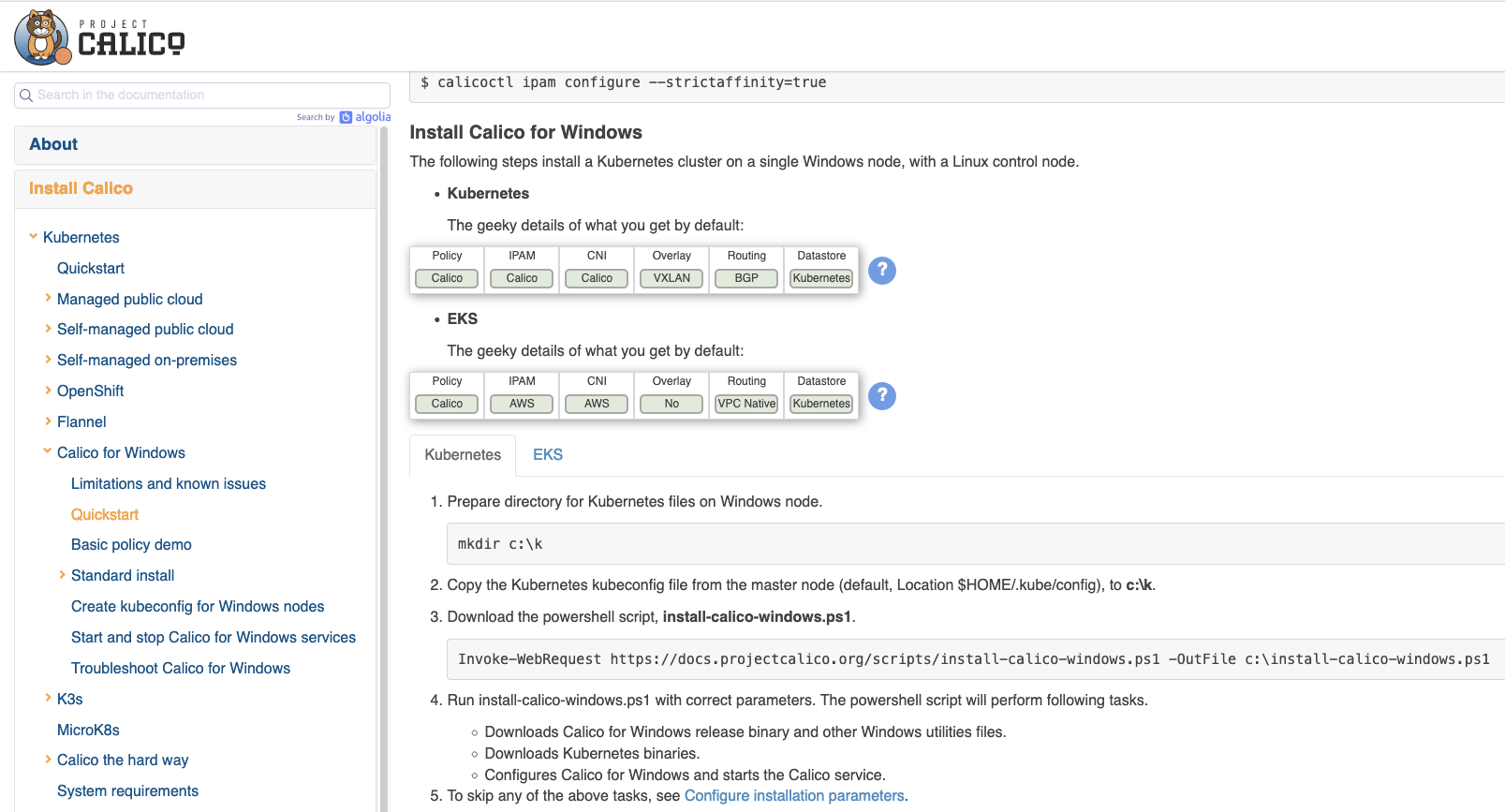Expand Self-managed on-premises chevron
This screenshot has height=812, width=1505.
pos(48,360)
